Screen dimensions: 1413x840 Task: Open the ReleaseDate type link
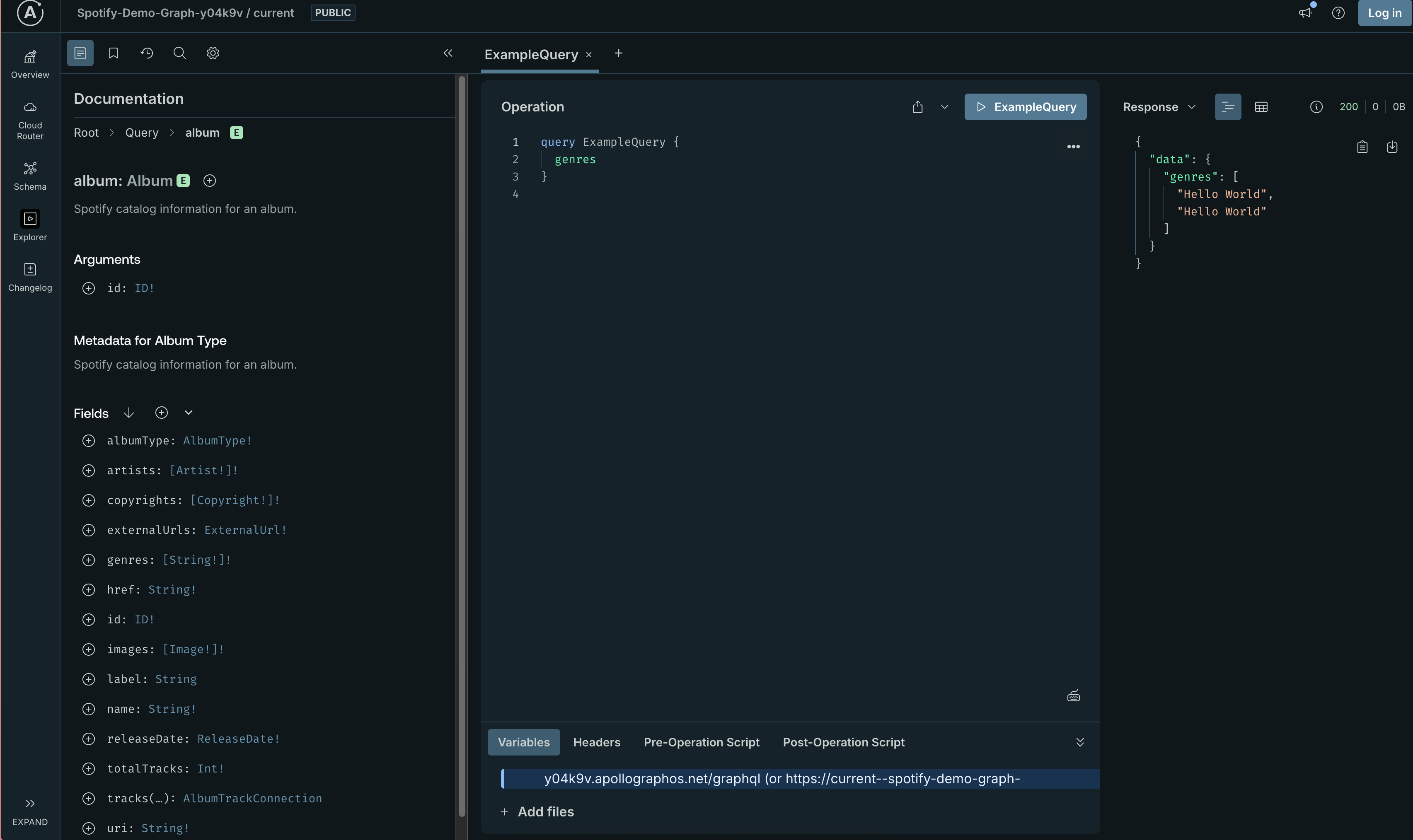pyautogui.click(x=238, y=739)
